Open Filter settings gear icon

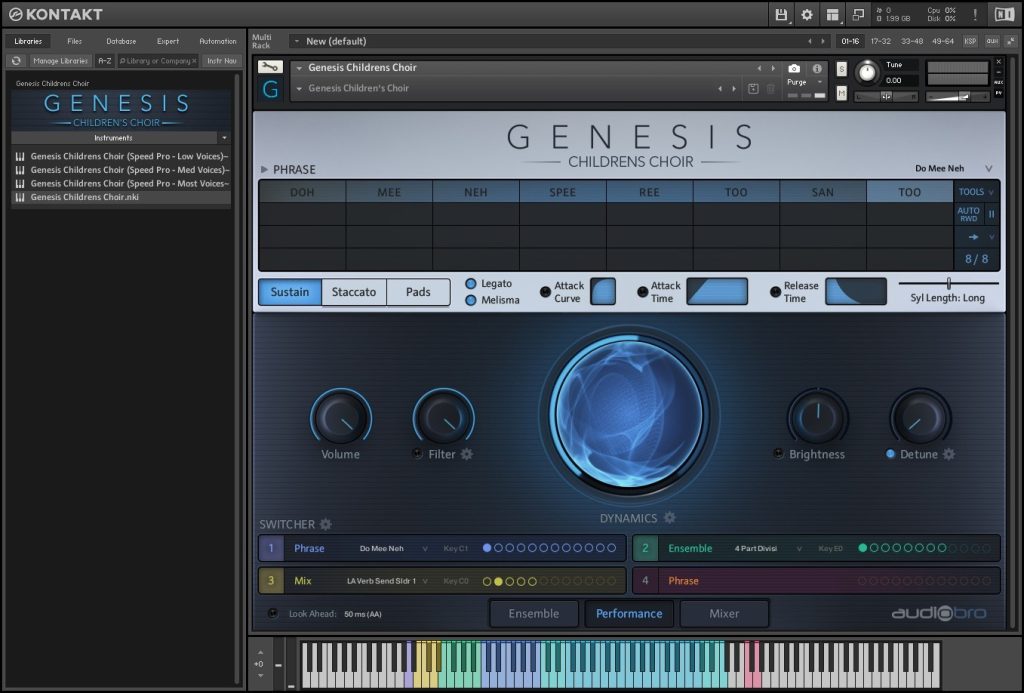[x=467, y=454]
